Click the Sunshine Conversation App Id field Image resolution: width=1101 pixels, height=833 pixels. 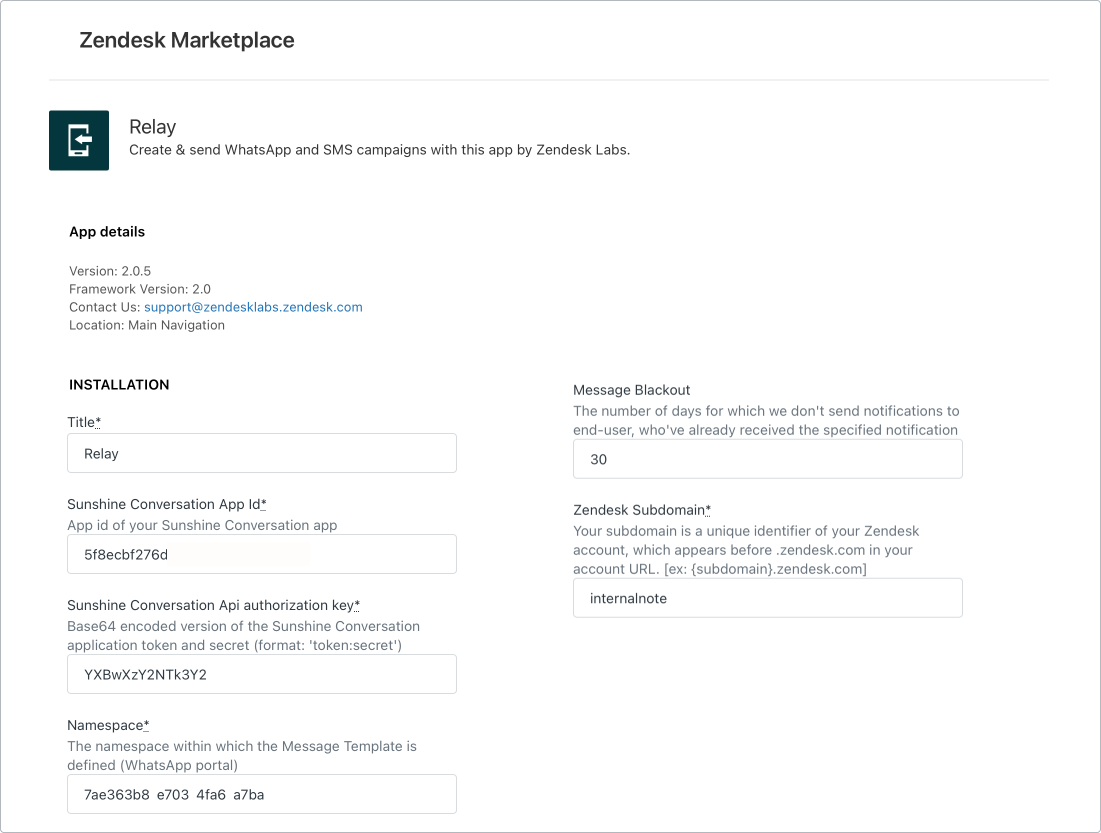pos(262,554)
